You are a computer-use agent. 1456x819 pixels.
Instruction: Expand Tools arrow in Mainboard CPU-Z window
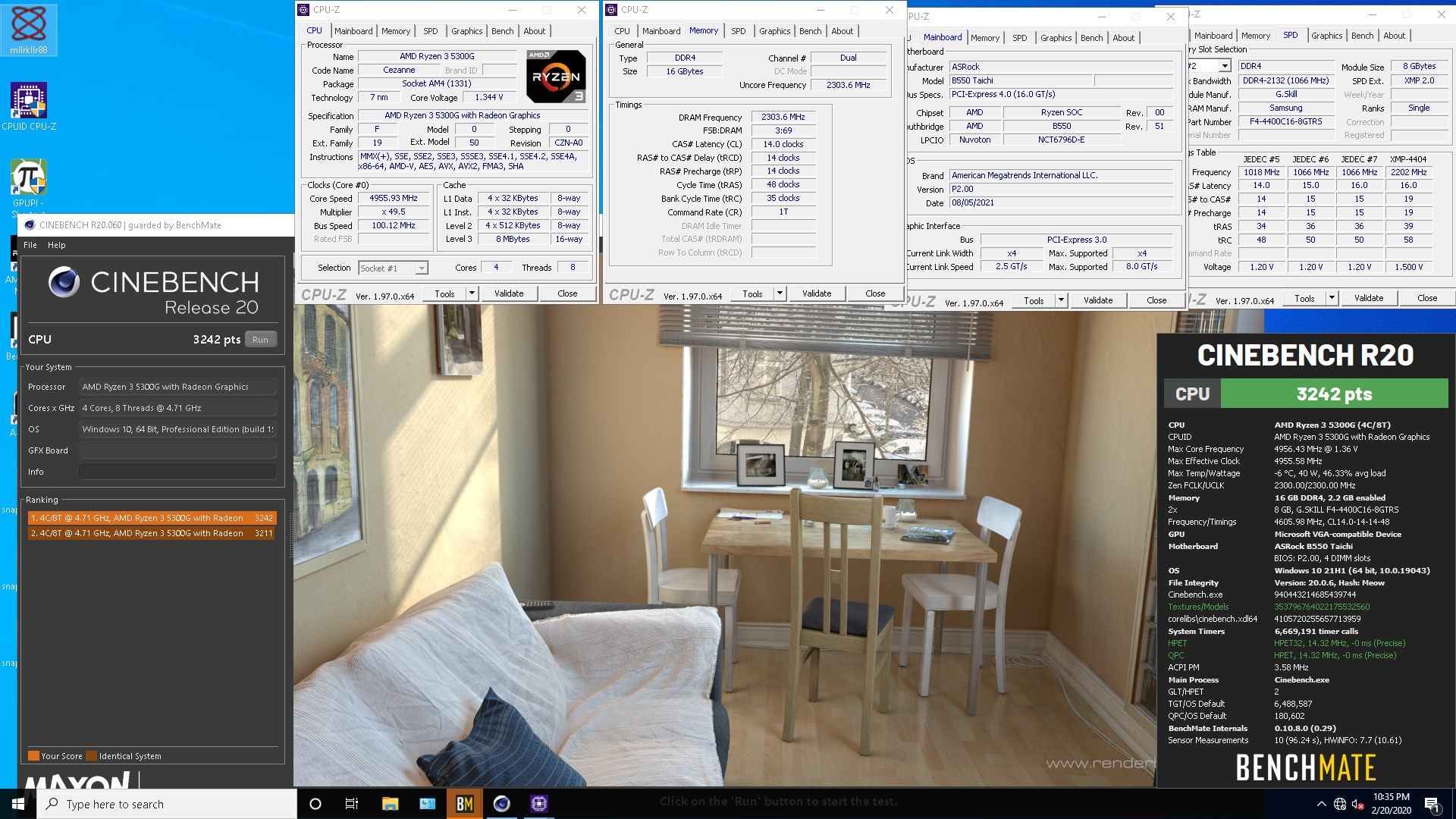[x=1061, y=301]
